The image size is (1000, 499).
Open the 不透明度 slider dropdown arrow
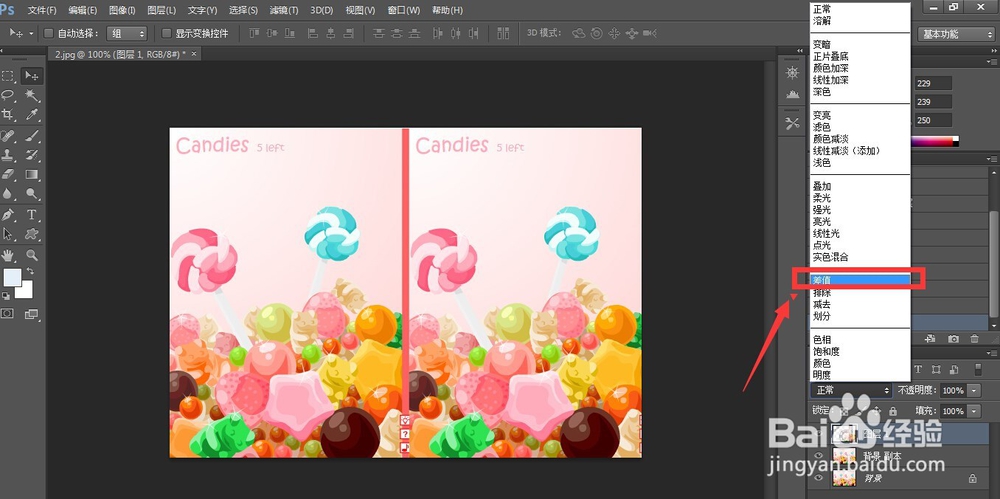[x=974, y=390]
